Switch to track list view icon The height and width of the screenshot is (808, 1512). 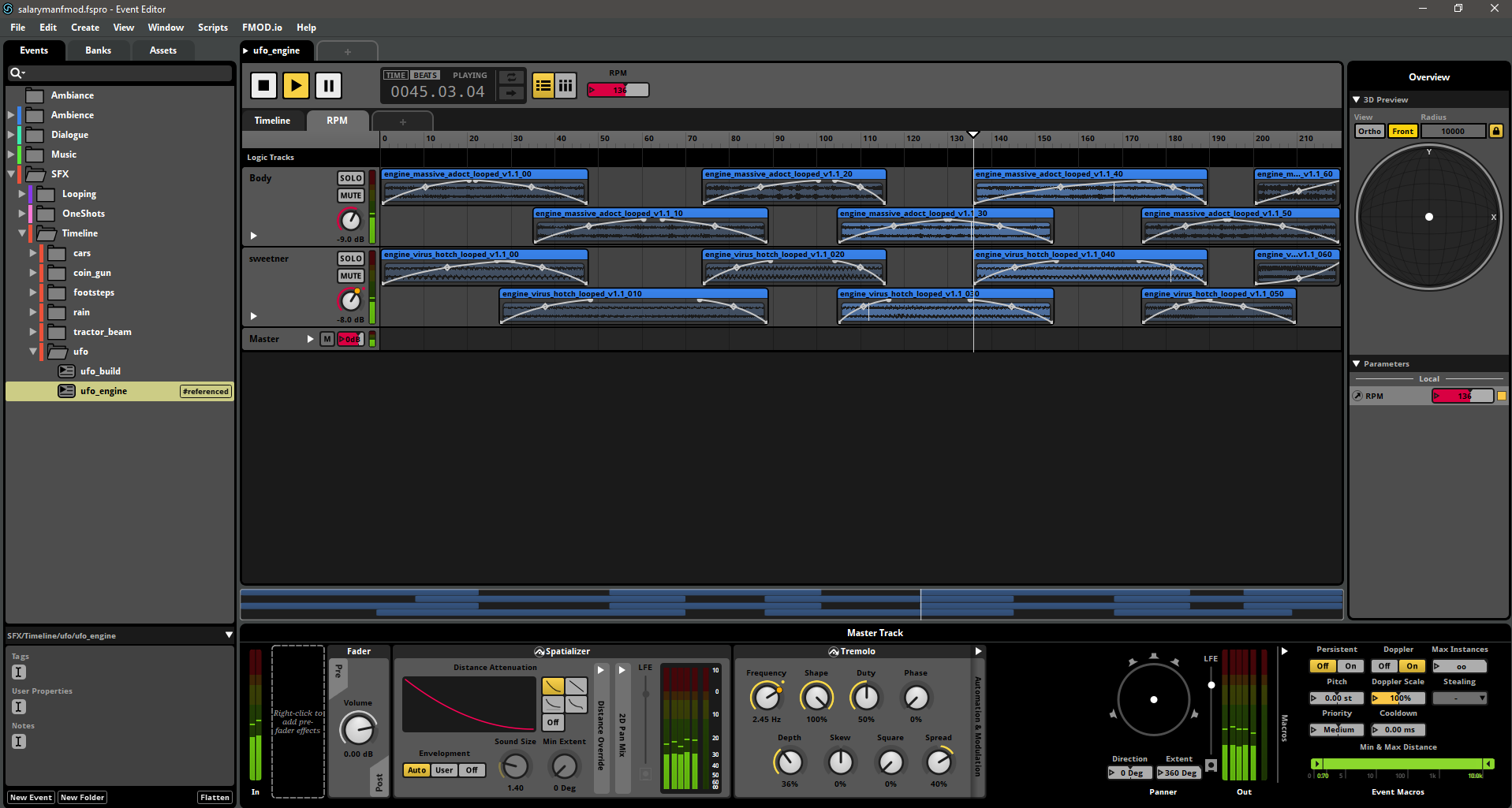pos(543,85)
